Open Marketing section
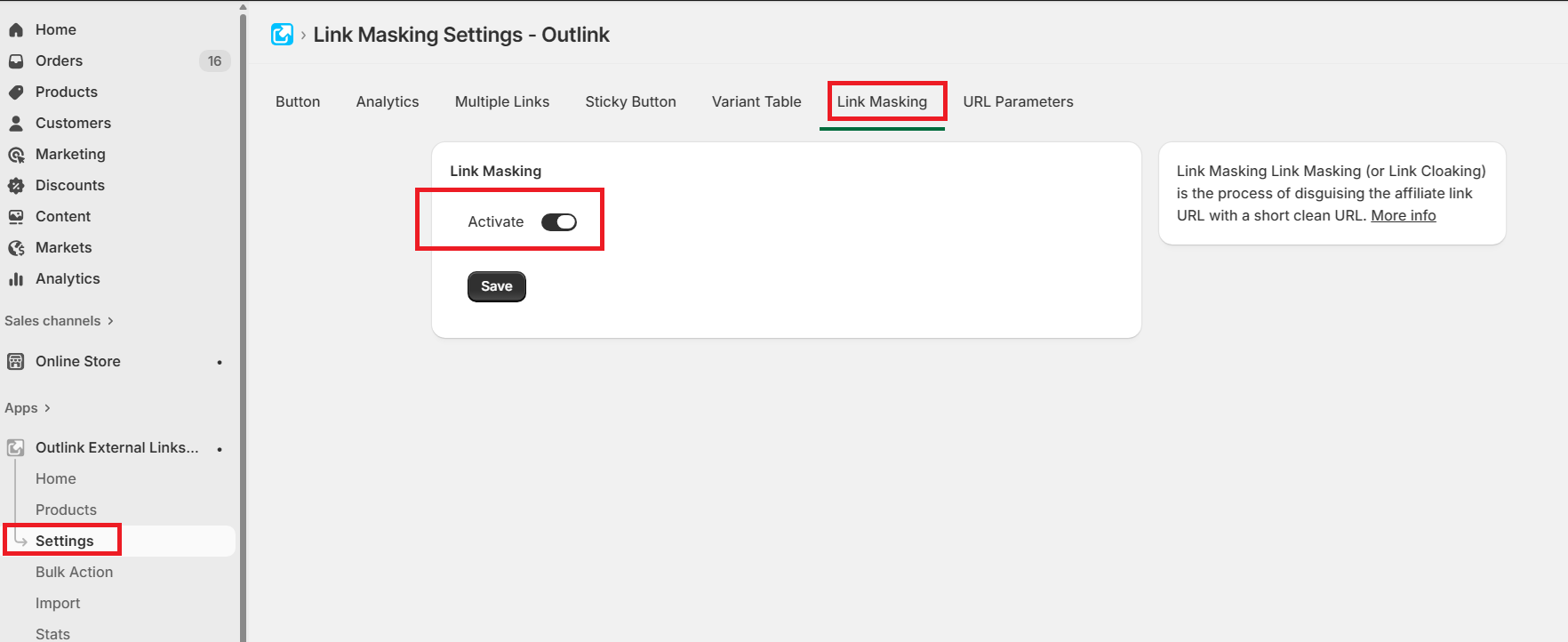The image size is (1568, 642). 70,154
